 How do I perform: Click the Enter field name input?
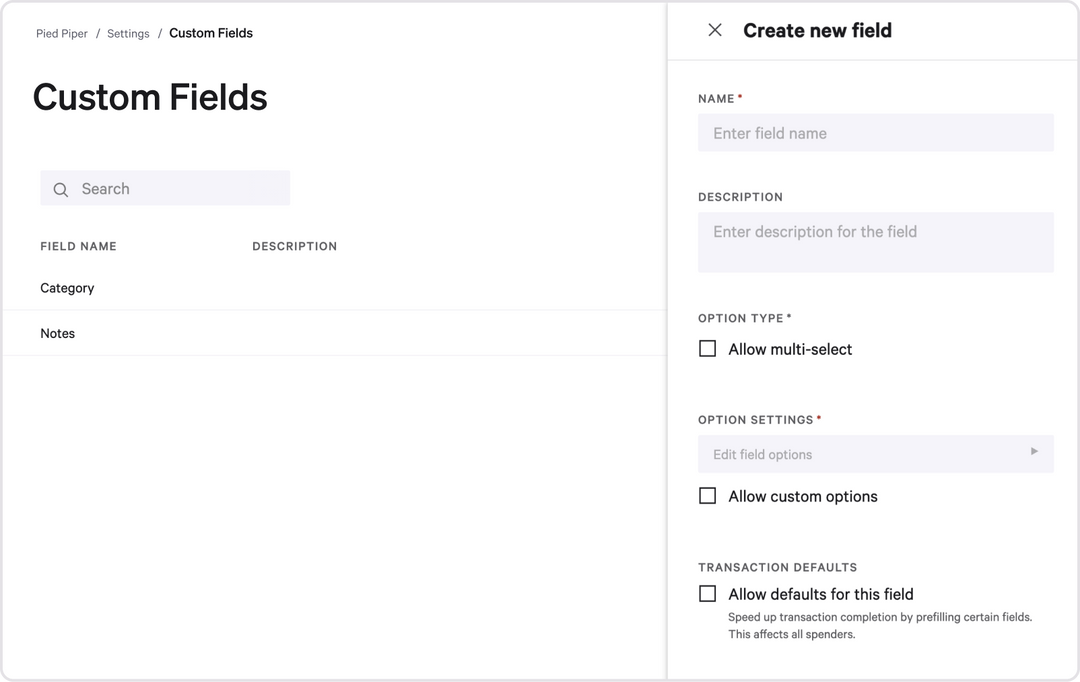point(875,133)
